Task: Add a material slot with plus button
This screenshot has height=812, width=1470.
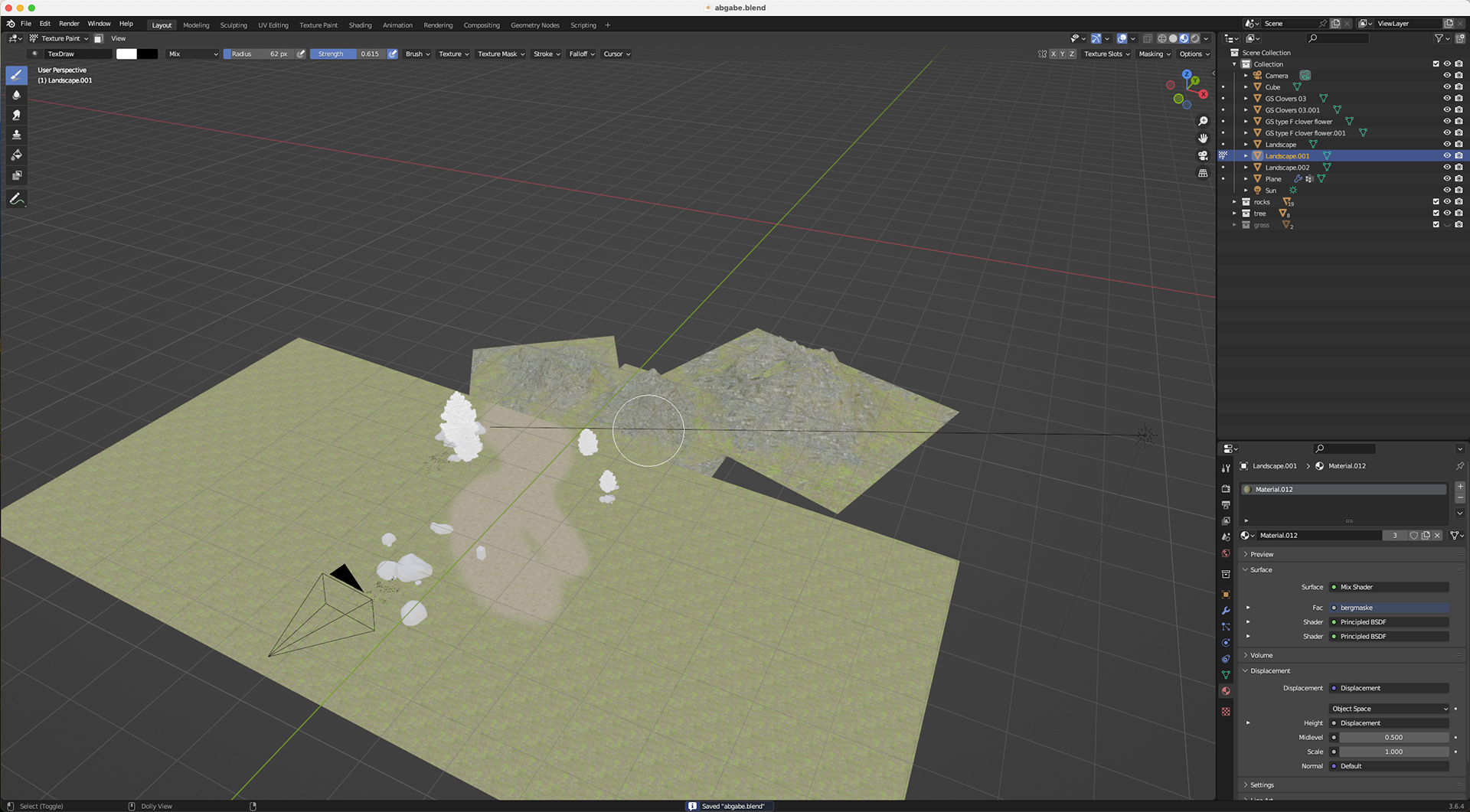Action: 1460,487
